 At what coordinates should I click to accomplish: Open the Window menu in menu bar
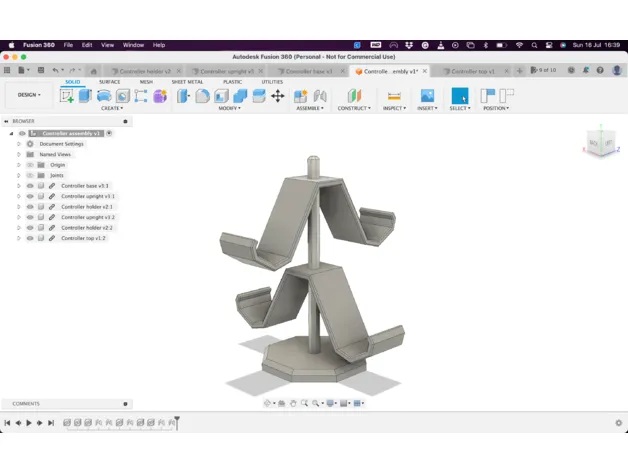133,45
